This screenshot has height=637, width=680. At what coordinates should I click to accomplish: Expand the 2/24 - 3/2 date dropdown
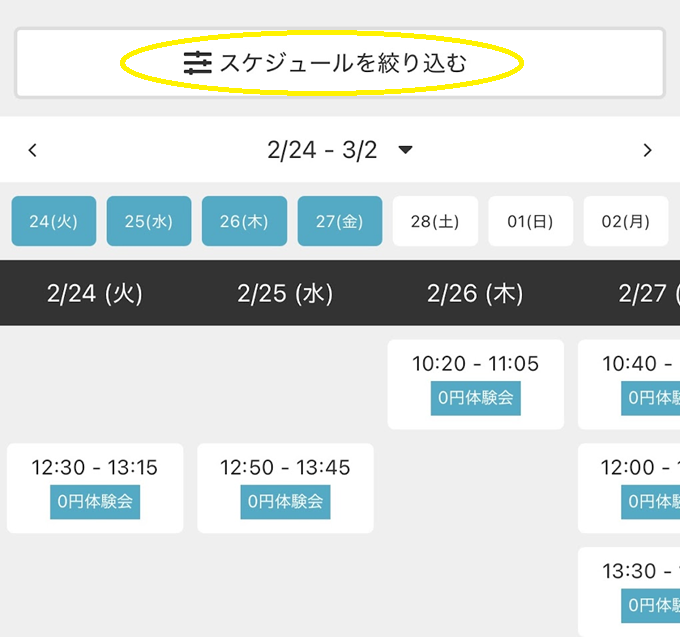coord(405,151)
